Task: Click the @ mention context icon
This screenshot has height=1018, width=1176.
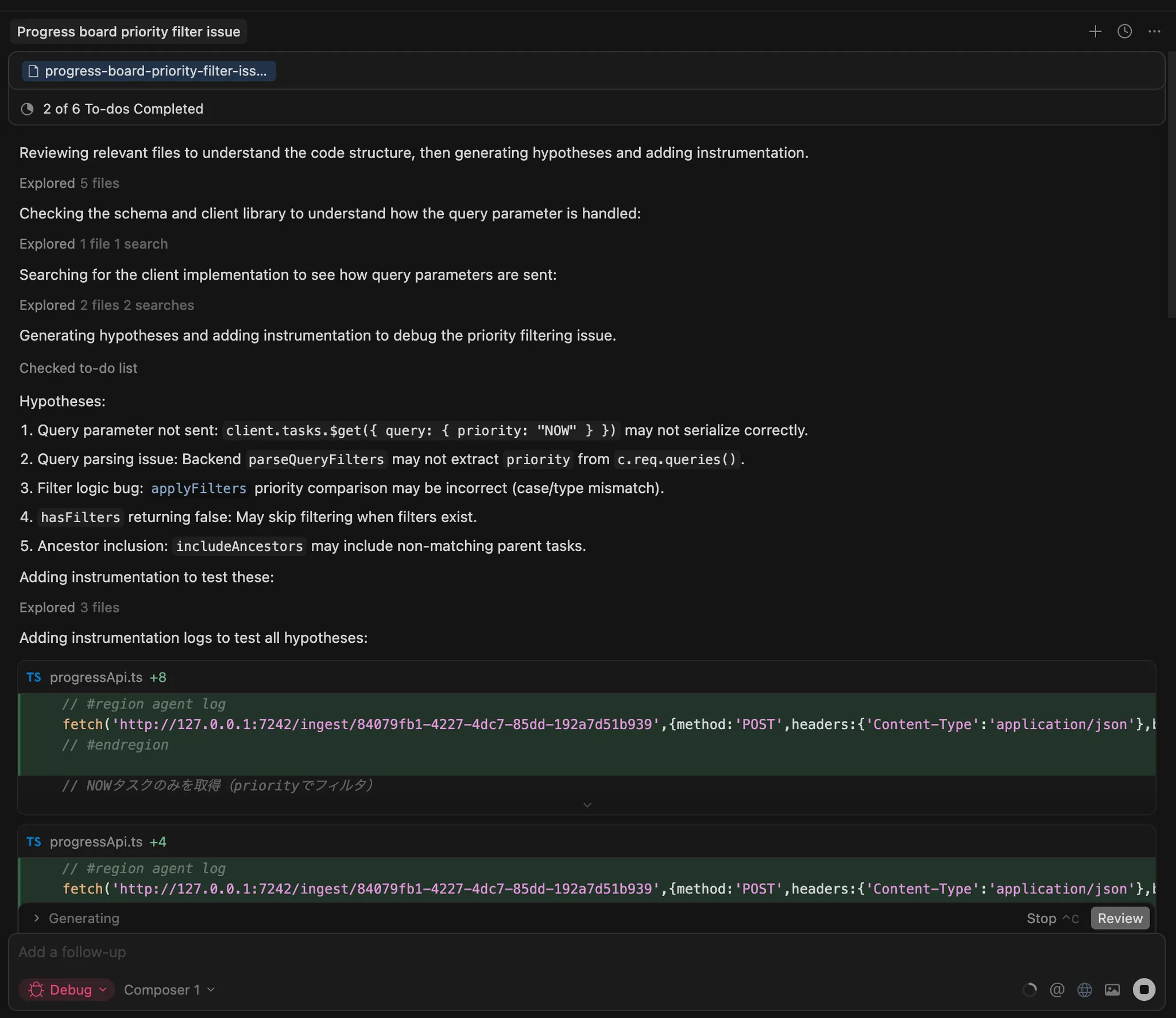Action: click(1057, 990)
